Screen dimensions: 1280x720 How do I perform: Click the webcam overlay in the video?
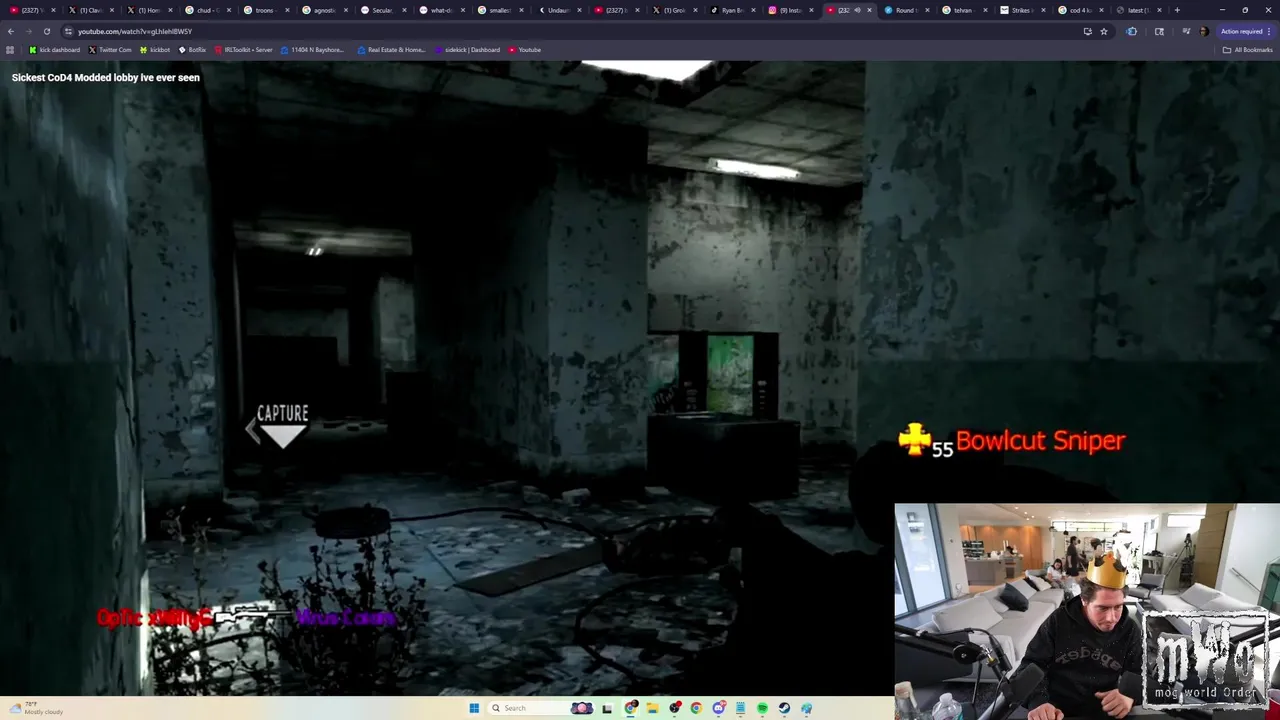coord(1087,611)
